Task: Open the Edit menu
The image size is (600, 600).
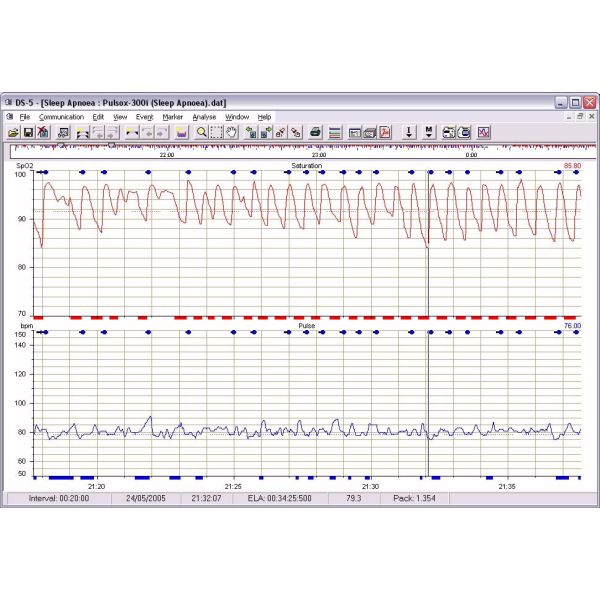Action: [x=98, y=117]
